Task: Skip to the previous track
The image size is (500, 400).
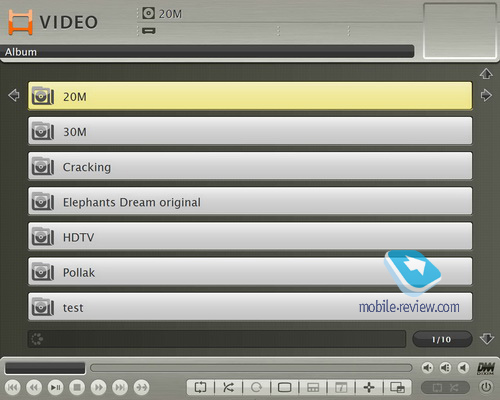Action: [x=13, y=387]
